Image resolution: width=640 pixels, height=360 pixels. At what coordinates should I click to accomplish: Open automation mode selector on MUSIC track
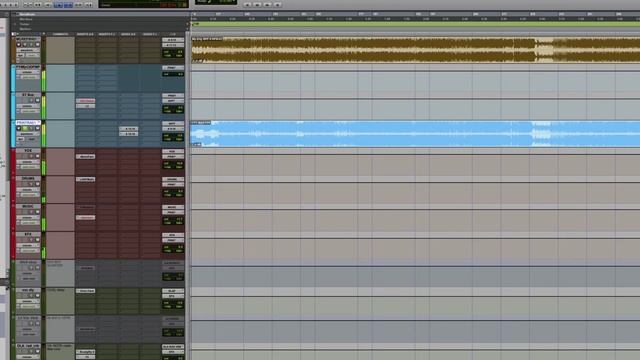(30, 223)
